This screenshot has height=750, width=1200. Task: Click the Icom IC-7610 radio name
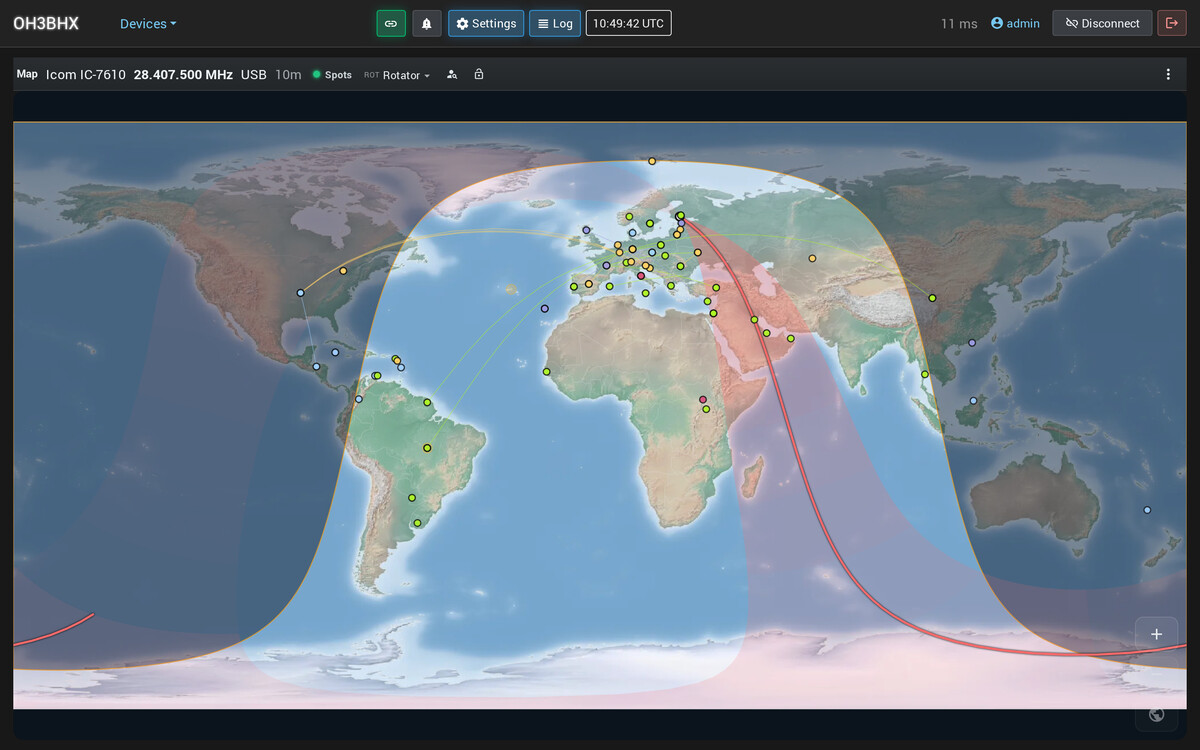coord(86,75)
